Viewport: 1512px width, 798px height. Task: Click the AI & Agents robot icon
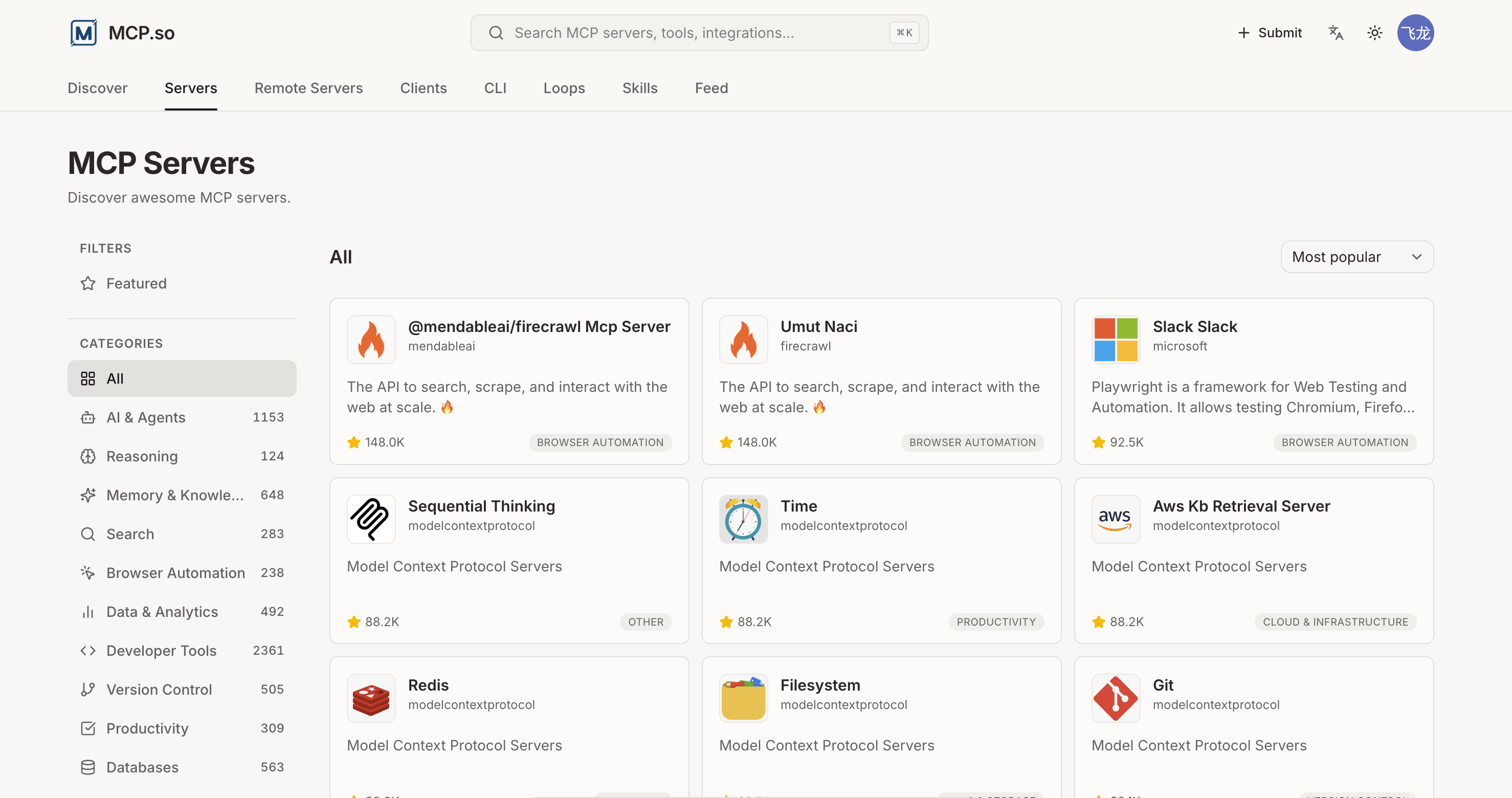coord(88,417)
